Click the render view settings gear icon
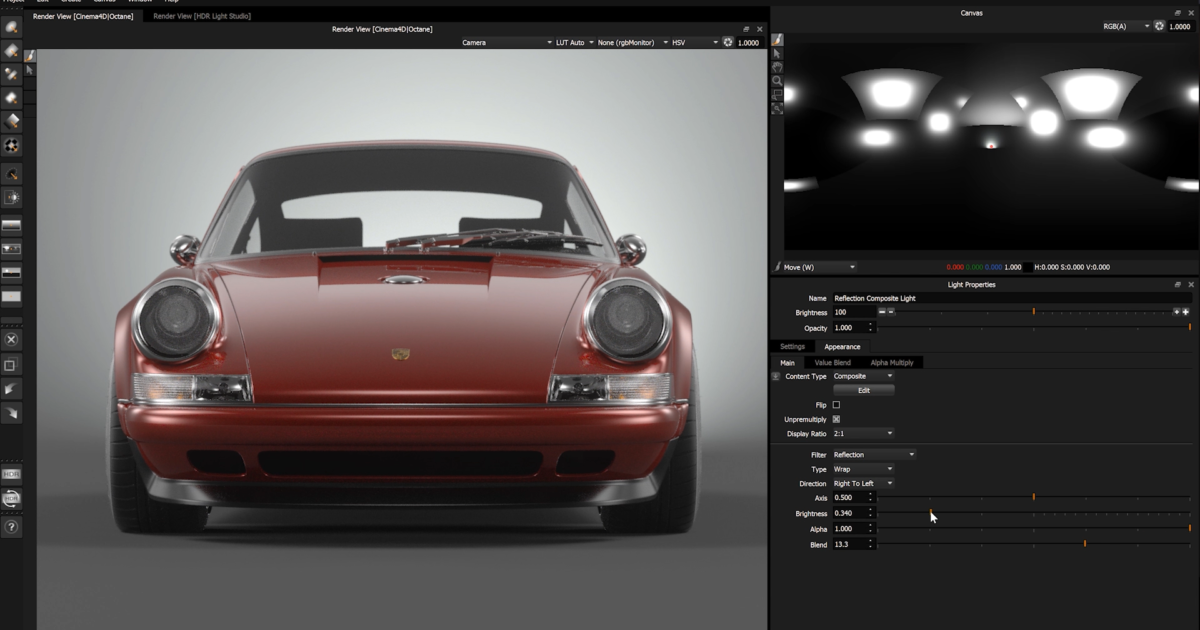Viewport: 1200px width, 630px height. pyautogui.click(x=728, y=42)
